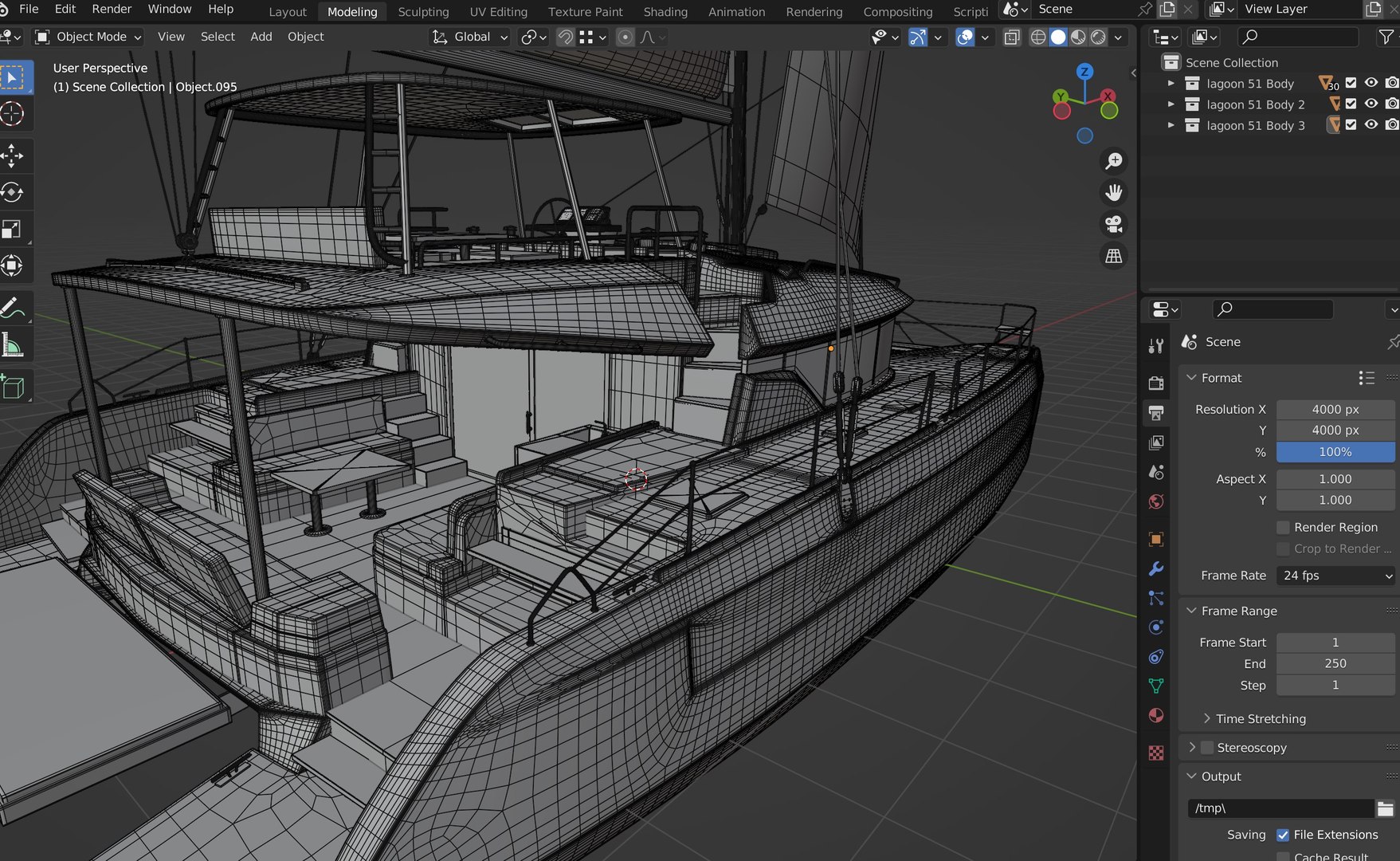Image resolution: width=1400 pixels, height=861 pixels.
Task: Switch perspective/orthographic with grid icon
Action: click(x=1114, y=256)
